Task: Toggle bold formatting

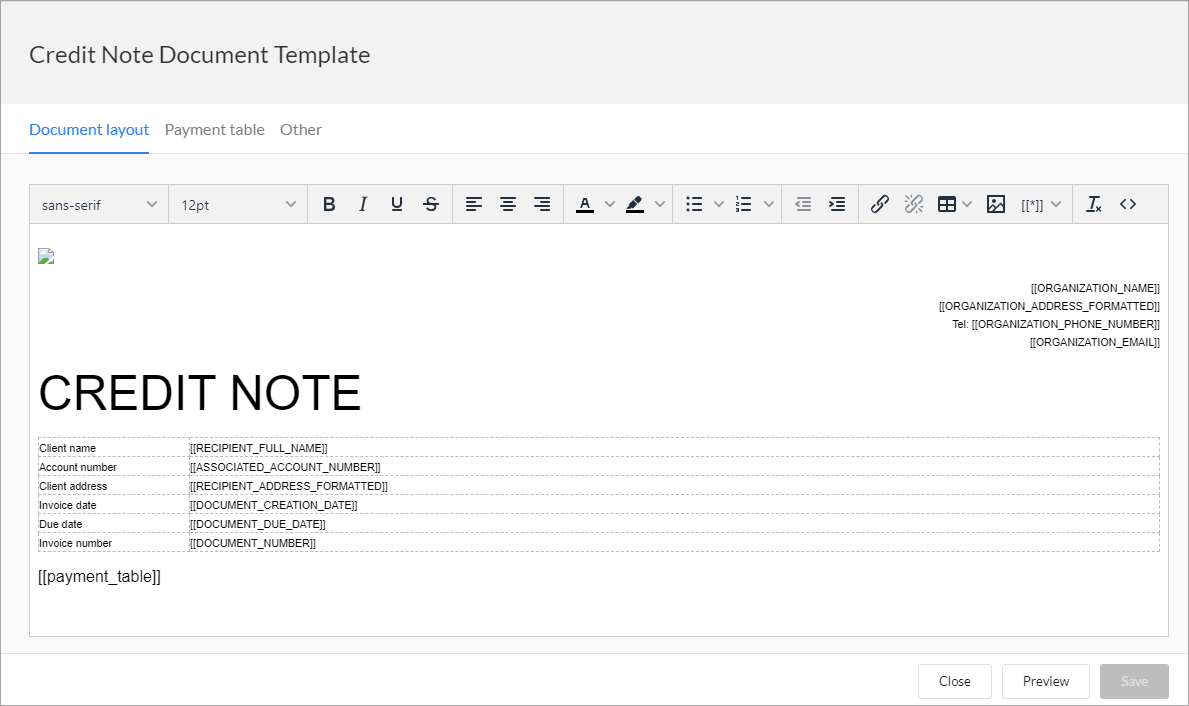Action: pyautogui.click(x=329, y=203)
